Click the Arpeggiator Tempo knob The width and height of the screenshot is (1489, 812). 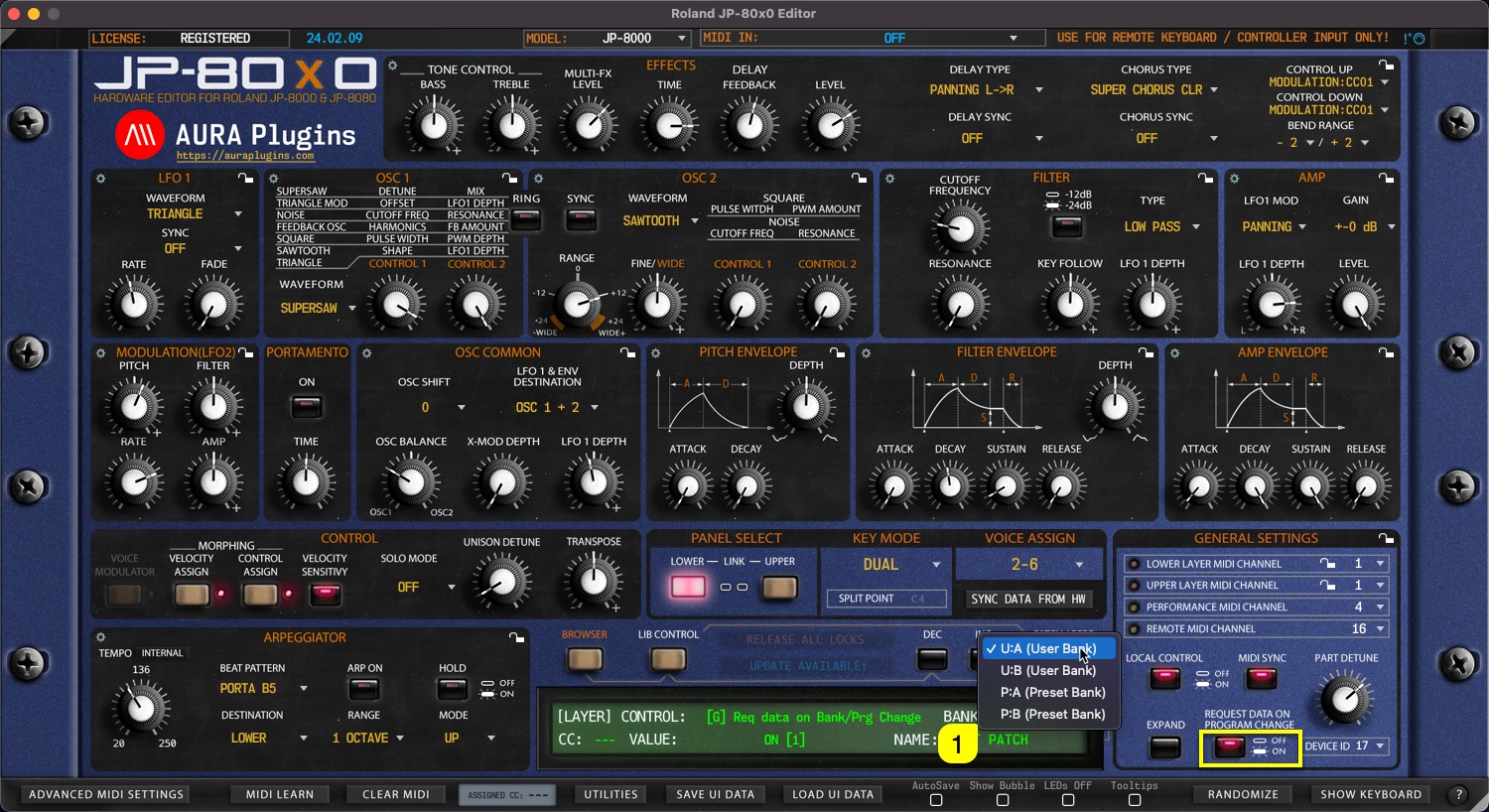tap(141, 708)
